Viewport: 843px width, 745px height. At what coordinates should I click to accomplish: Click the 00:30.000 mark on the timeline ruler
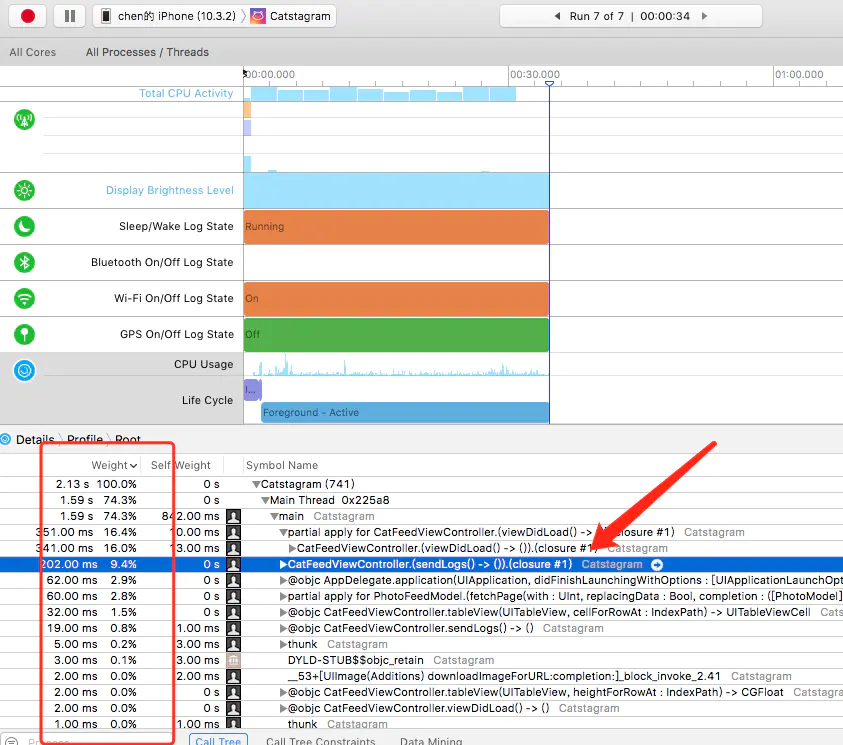point(534,74)
